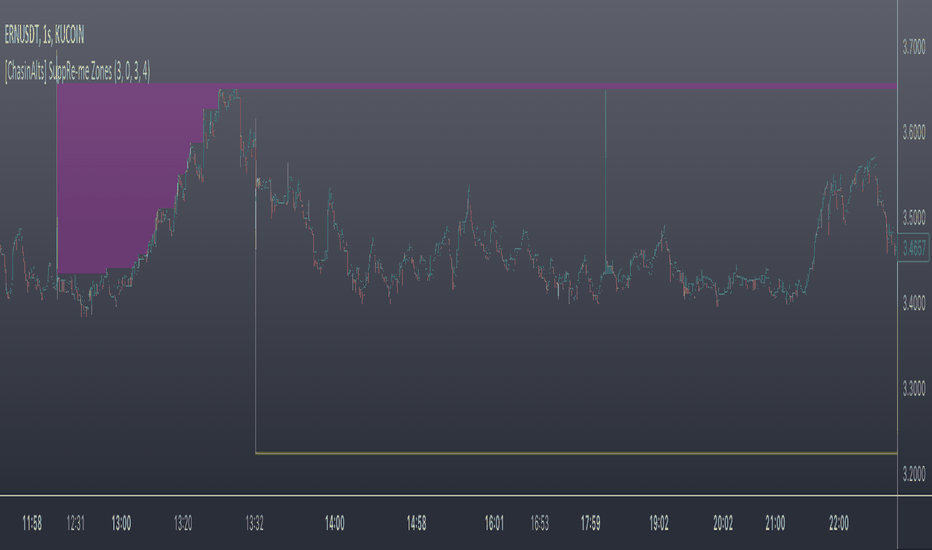This screenshot has width=932, height=550.
Task: Select the 22:00 time axis label
Action: tap(839, 523)
